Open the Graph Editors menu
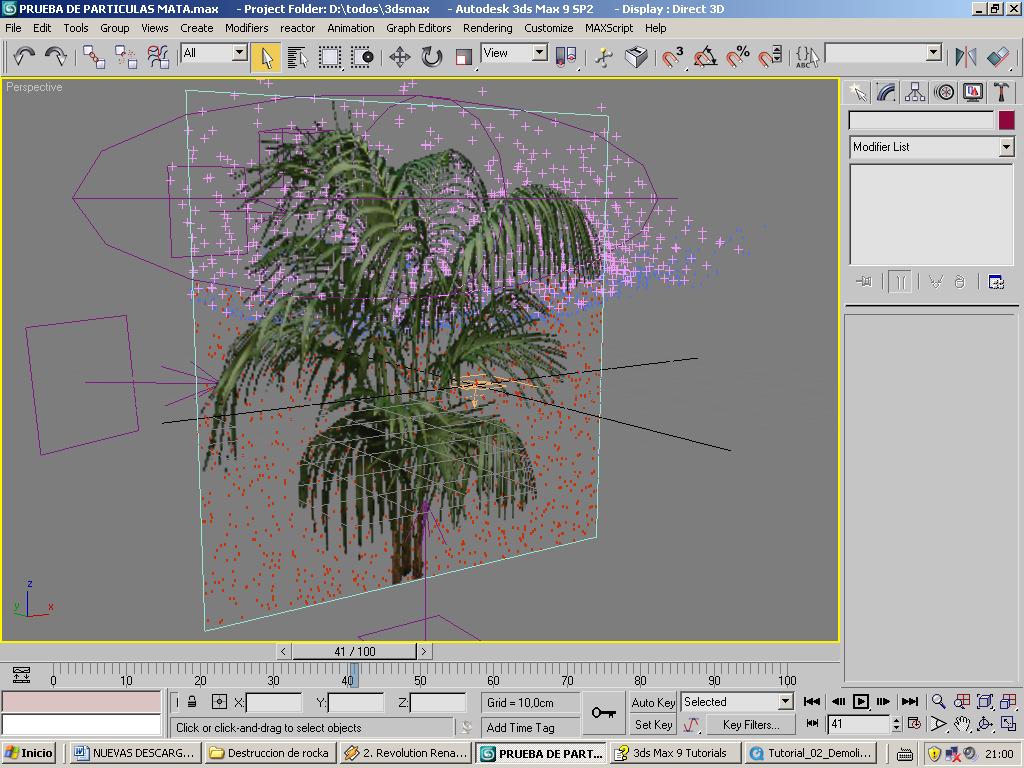The image size is (1024, 768). tap(419, 28)
